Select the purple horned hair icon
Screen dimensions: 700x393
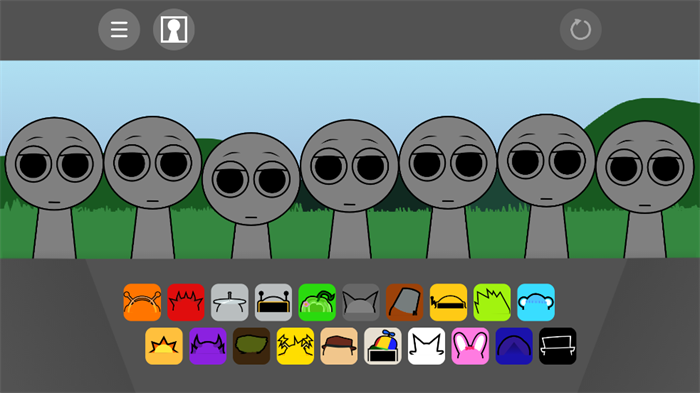(x=208, y=346)
